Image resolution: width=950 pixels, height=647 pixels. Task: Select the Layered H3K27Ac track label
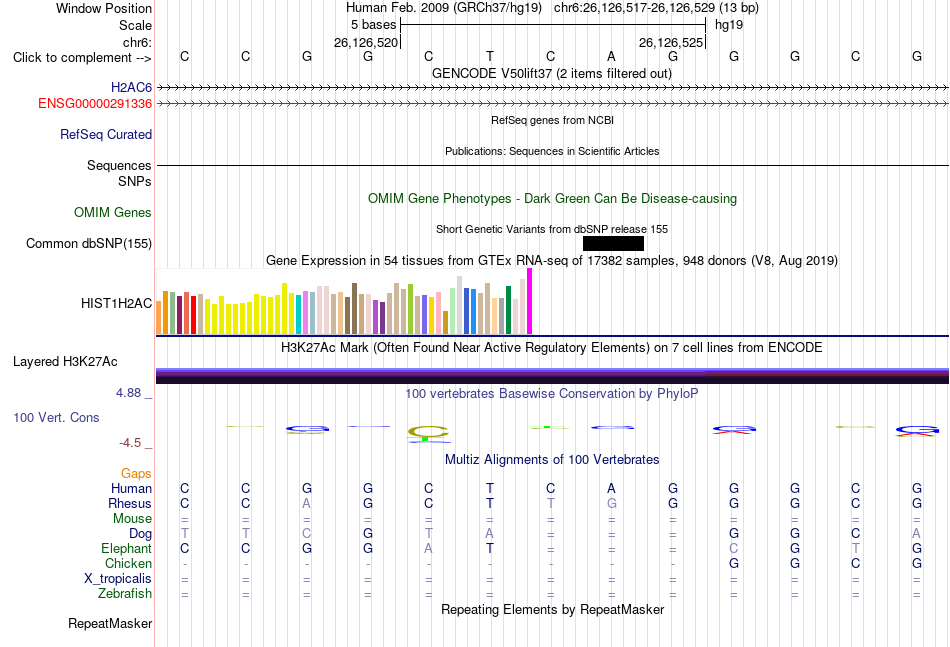click(65, 362)
